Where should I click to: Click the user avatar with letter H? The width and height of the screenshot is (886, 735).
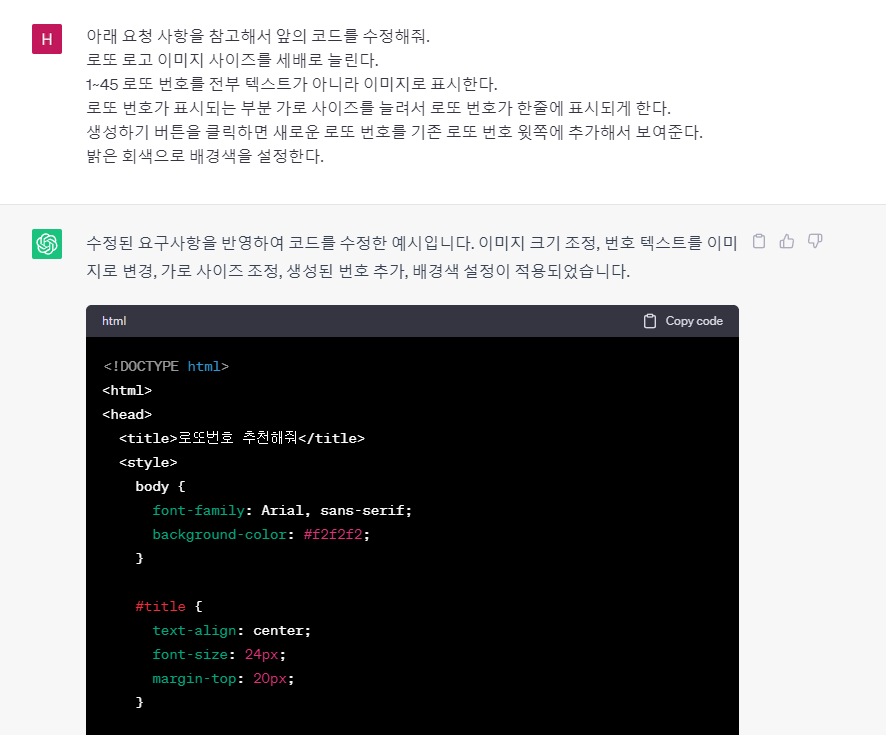pos(47,39)
